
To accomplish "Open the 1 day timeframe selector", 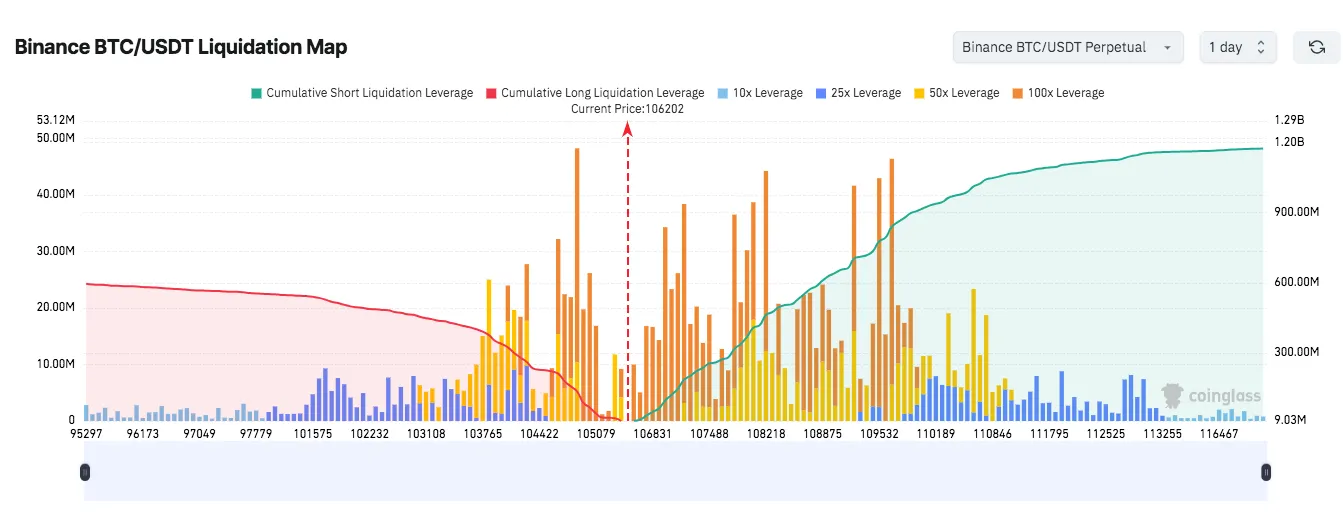I will (x=1238, y=47).
